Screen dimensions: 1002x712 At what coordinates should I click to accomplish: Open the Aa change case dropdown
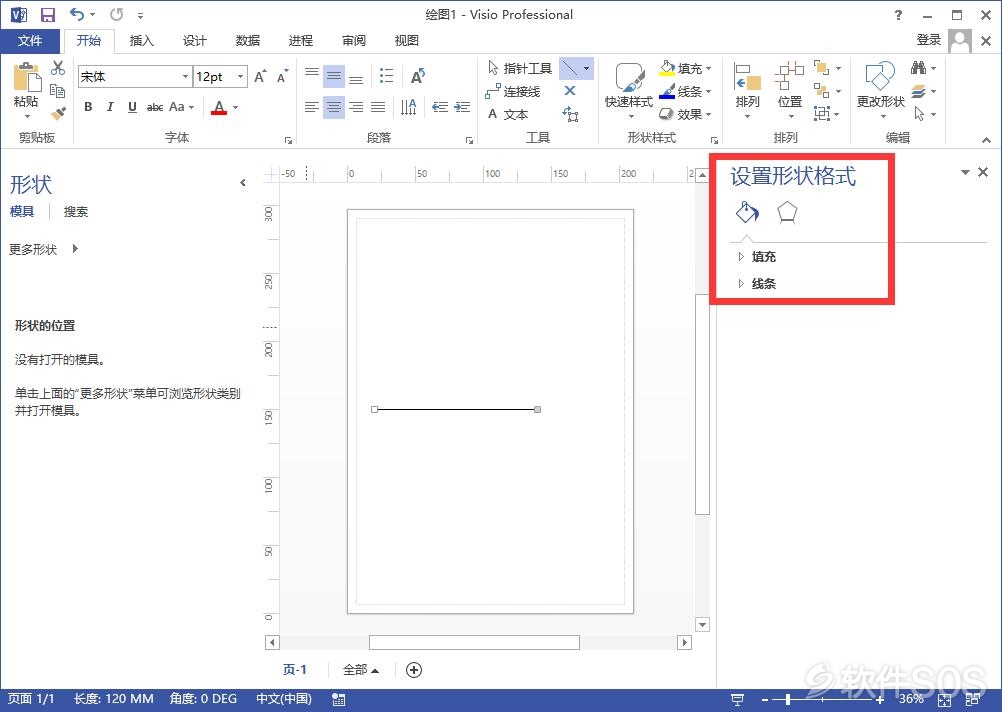pos(181,107)
